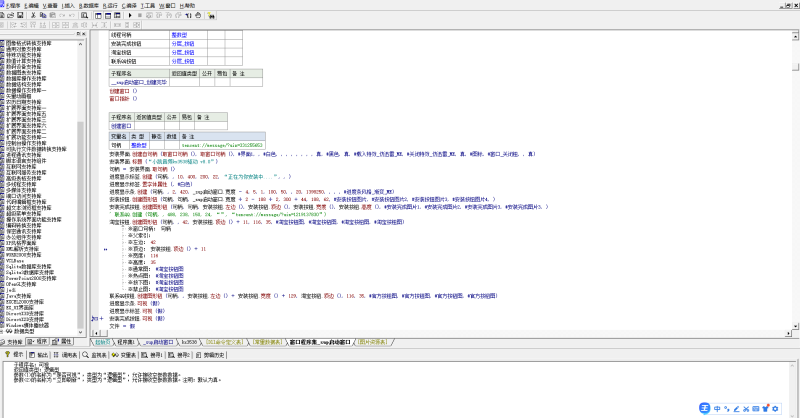
Task: Click the 创建窗口 subroutine name cell
Action: (x=121, y=126)
